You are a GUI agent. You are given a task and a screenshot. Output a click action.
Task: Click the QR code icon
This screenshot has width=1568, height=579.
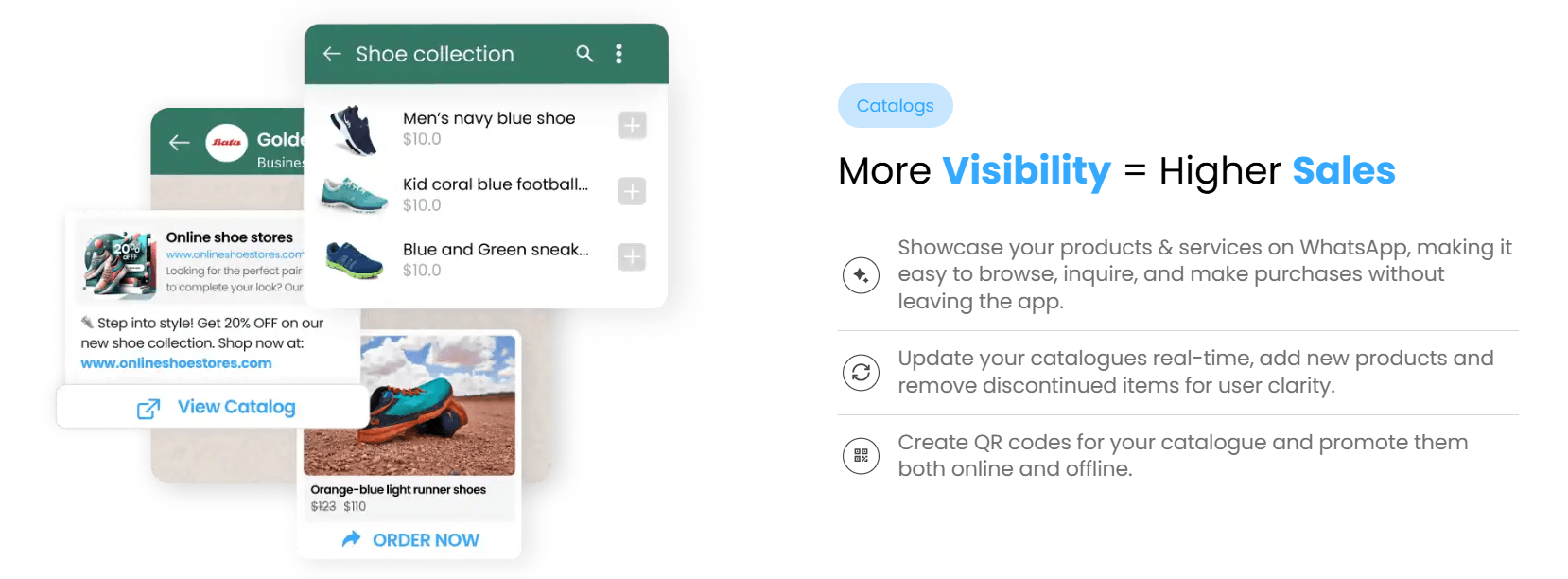[x=861, y=456]
